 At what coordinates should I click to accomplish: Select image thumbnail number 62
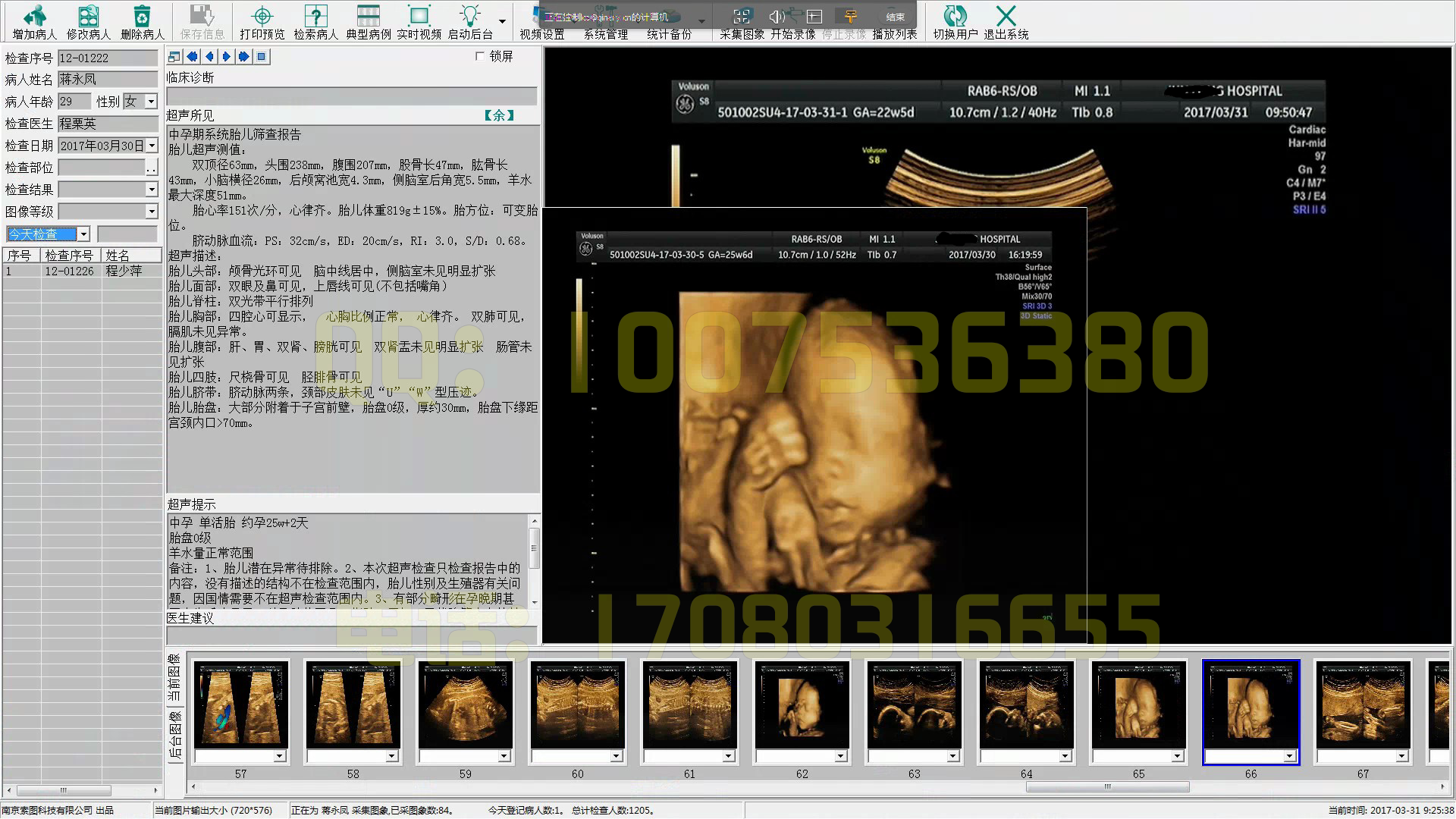802,705
